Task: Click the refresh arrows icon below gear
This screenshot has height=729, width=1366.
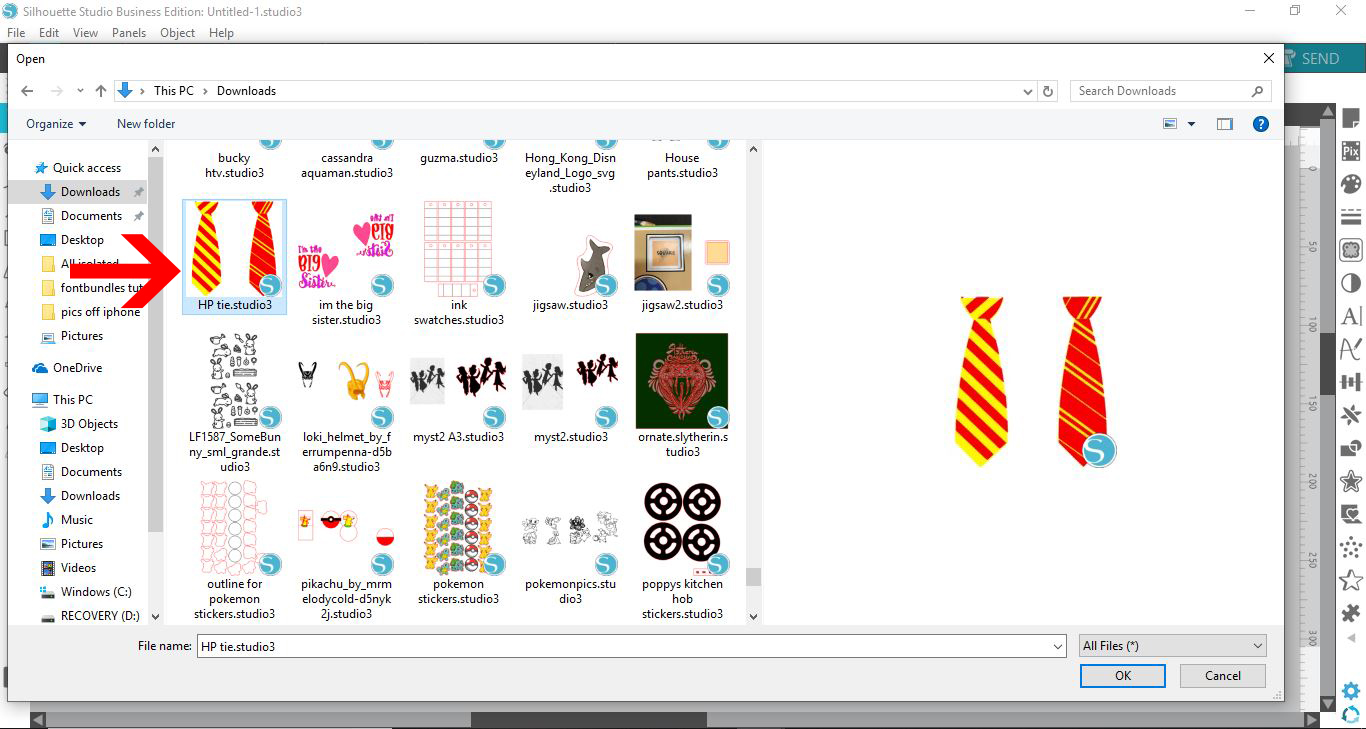Action: coord(1351,713)
